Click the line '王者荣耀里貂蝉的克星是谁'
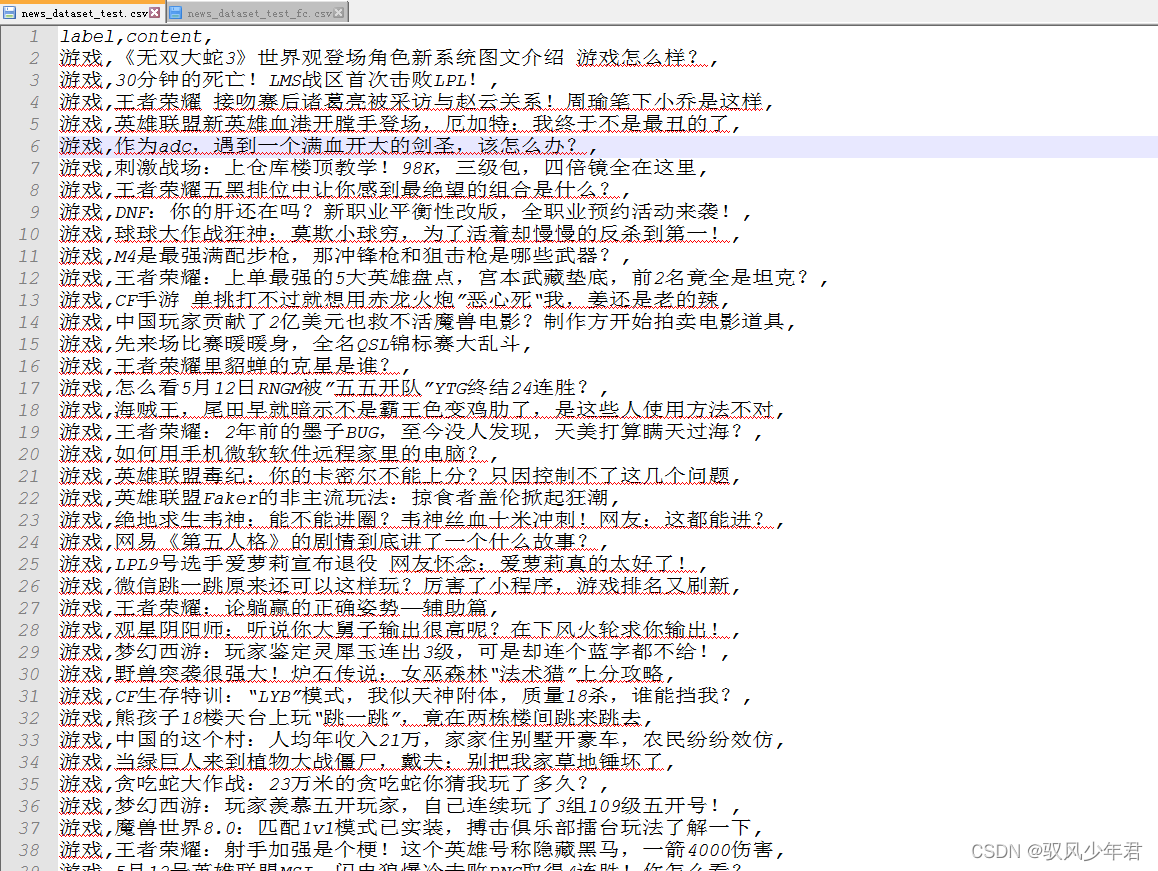The image size is (1158, 871). [235, 366]
